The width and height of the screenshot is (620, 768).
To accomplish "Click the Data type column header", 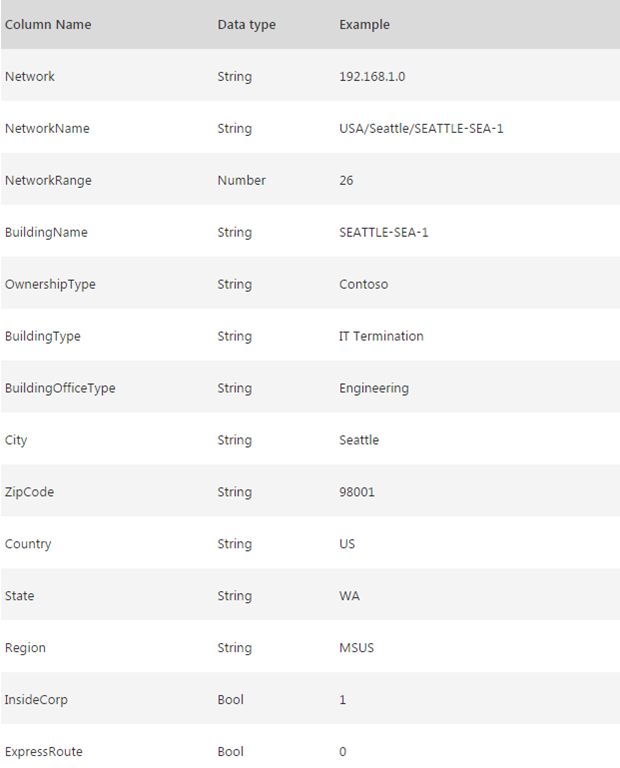I will (246, 24).
